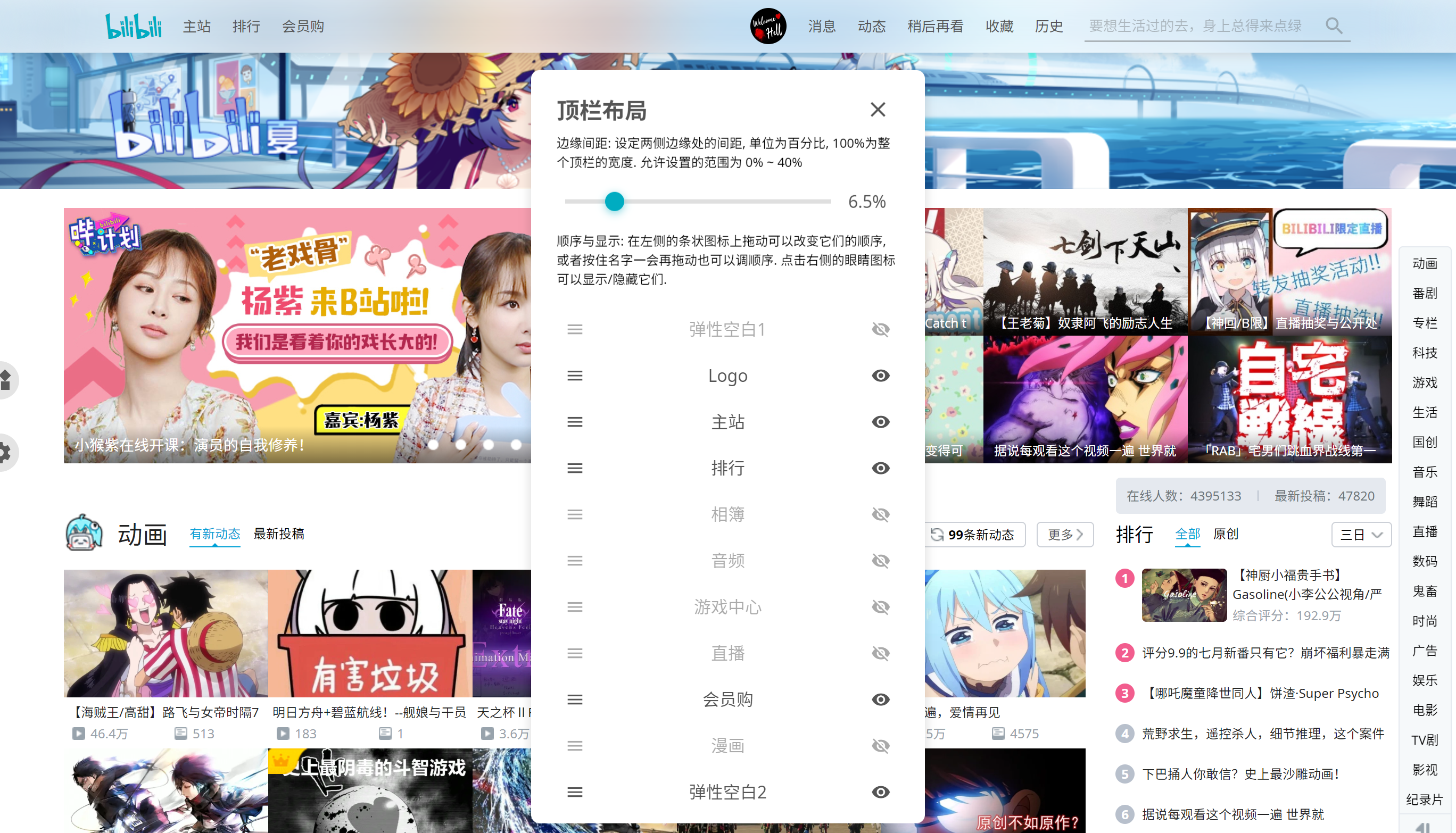Click the edge margin slider handle

(614, 202)
